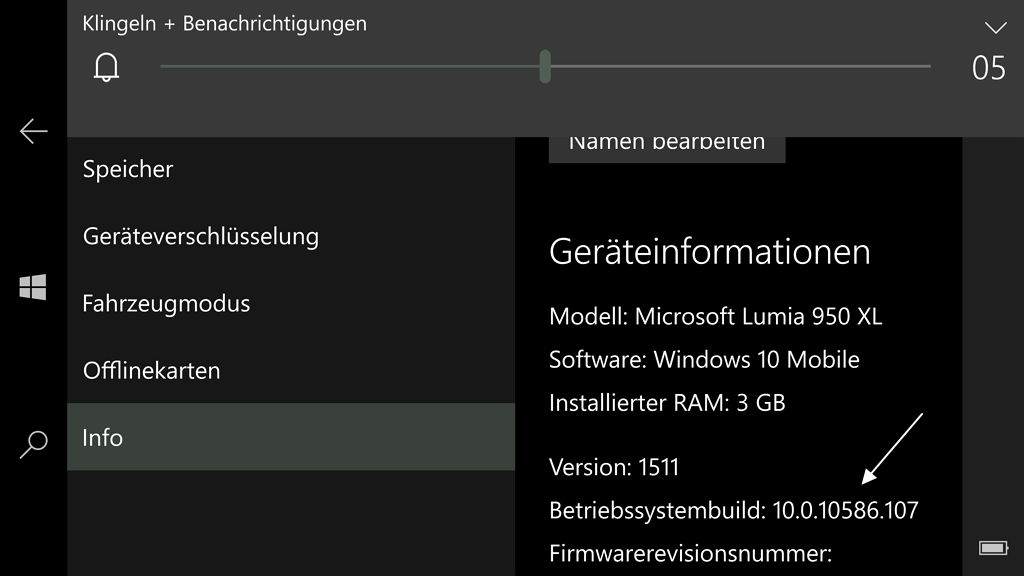Viewport: 1024px width, 576px height.
Task: Open the Offlinekarten settings page
Action: tap(291, 370)
